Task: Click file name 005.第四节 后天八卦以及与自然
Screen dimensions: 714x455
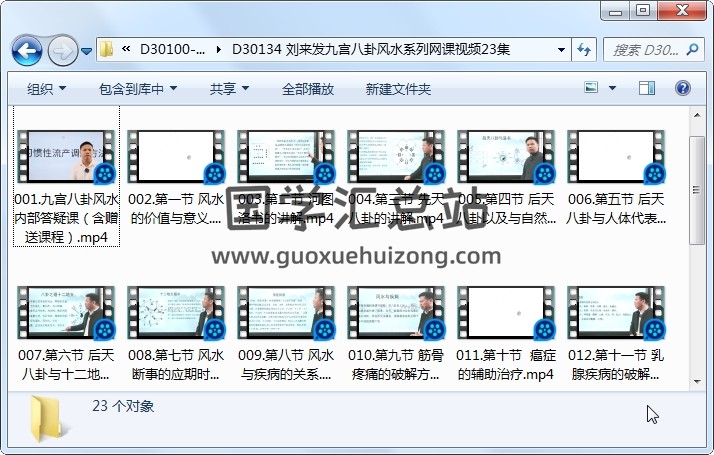Action: point(506,209)
